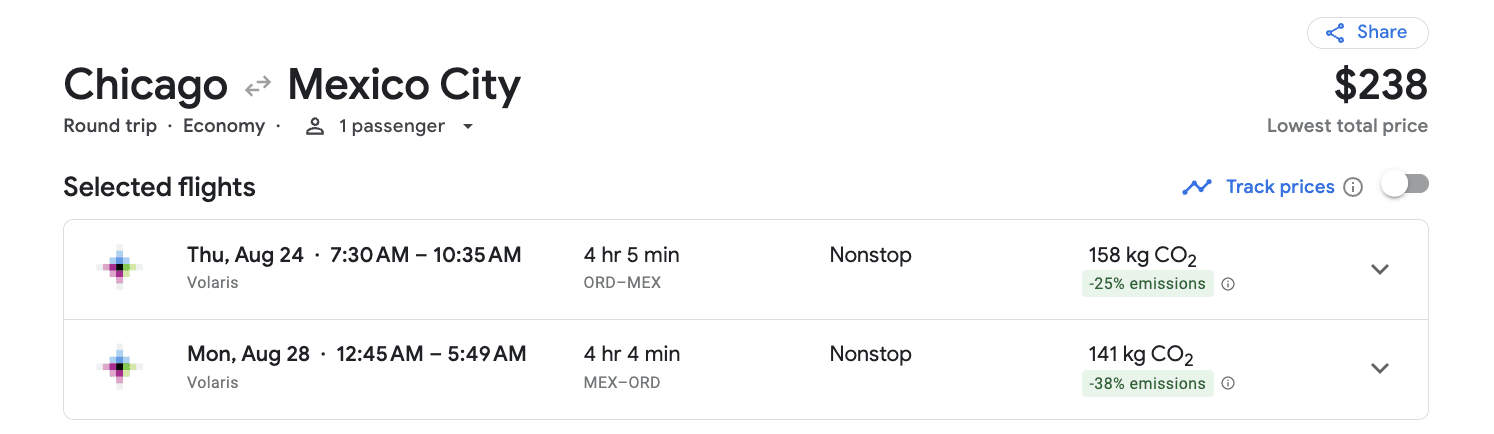This screenshot has width=1494, height=434.
Task: Expand the Thu, Aug 24 flight details
Action: 1380,269
